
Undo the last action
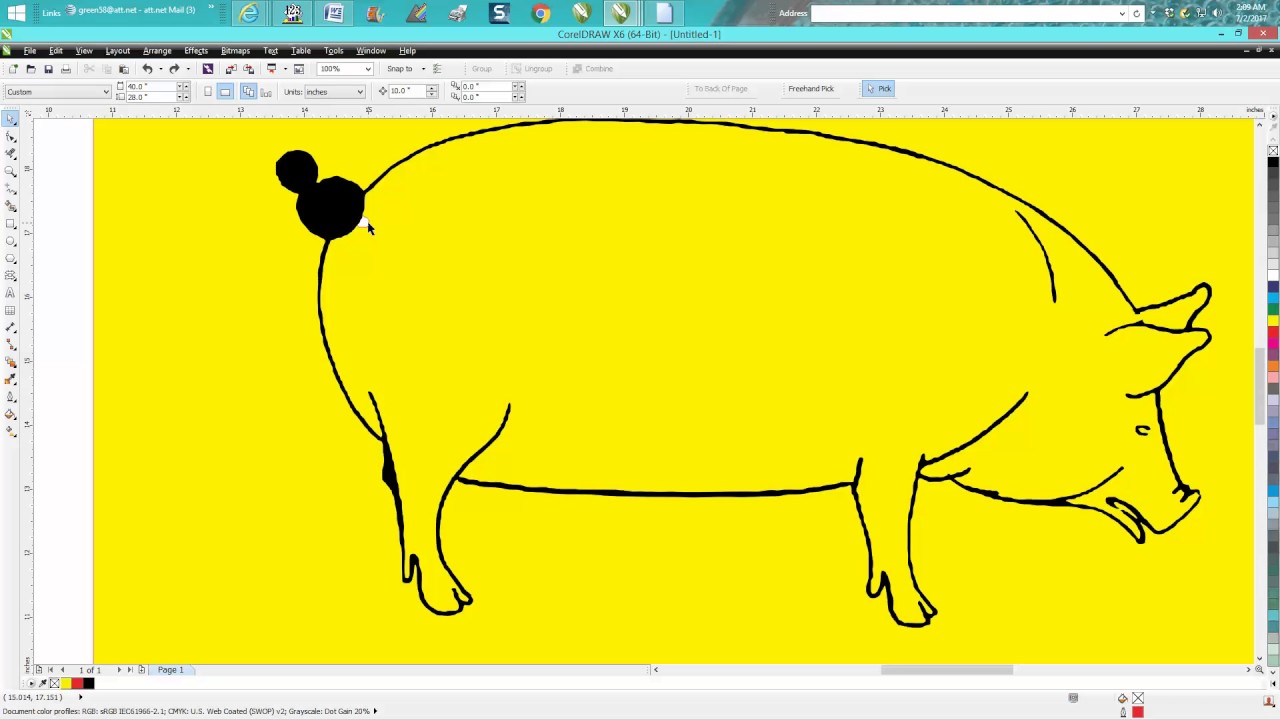pyautogui.click(x=147, y=69)
